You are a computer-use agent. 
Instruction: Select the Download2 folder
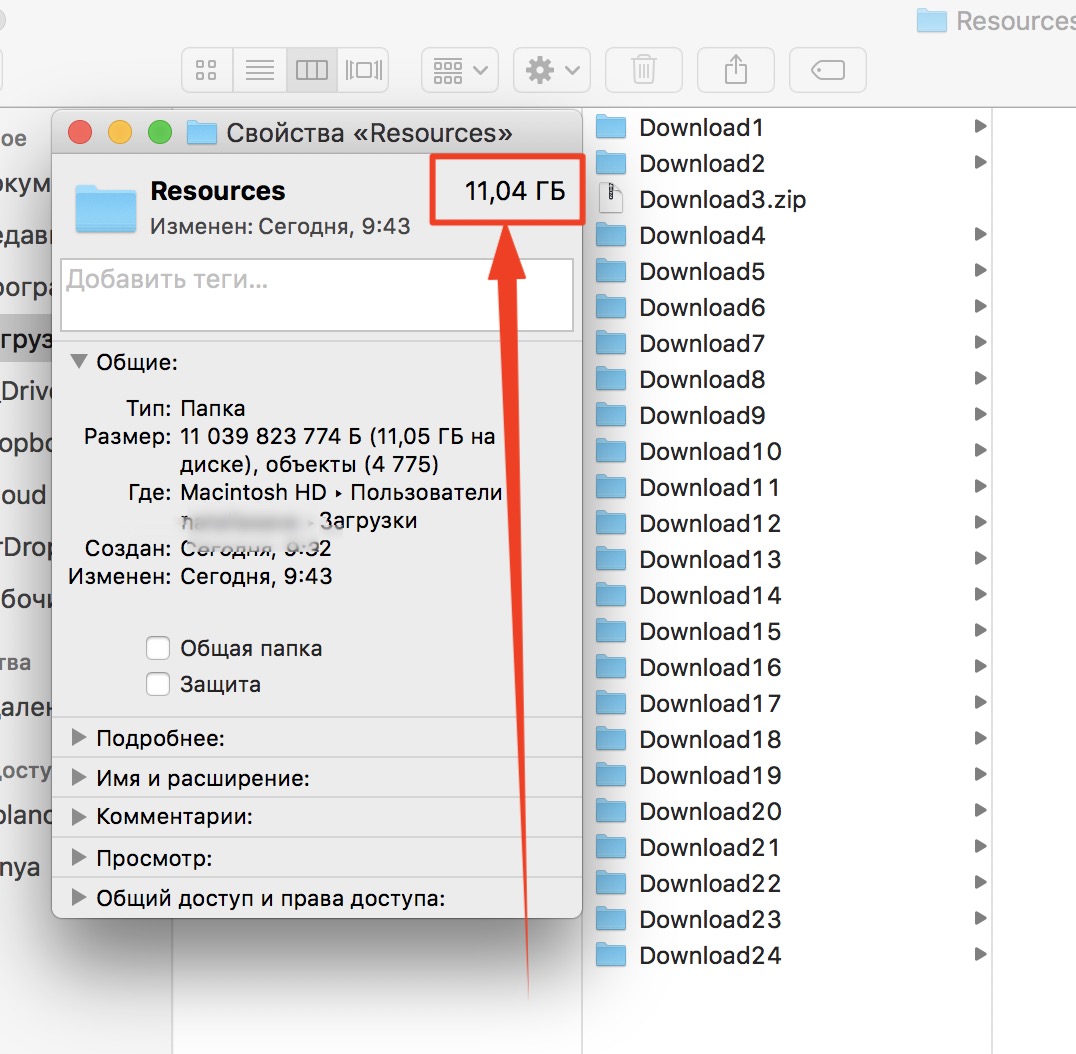(x=789, y=163)
